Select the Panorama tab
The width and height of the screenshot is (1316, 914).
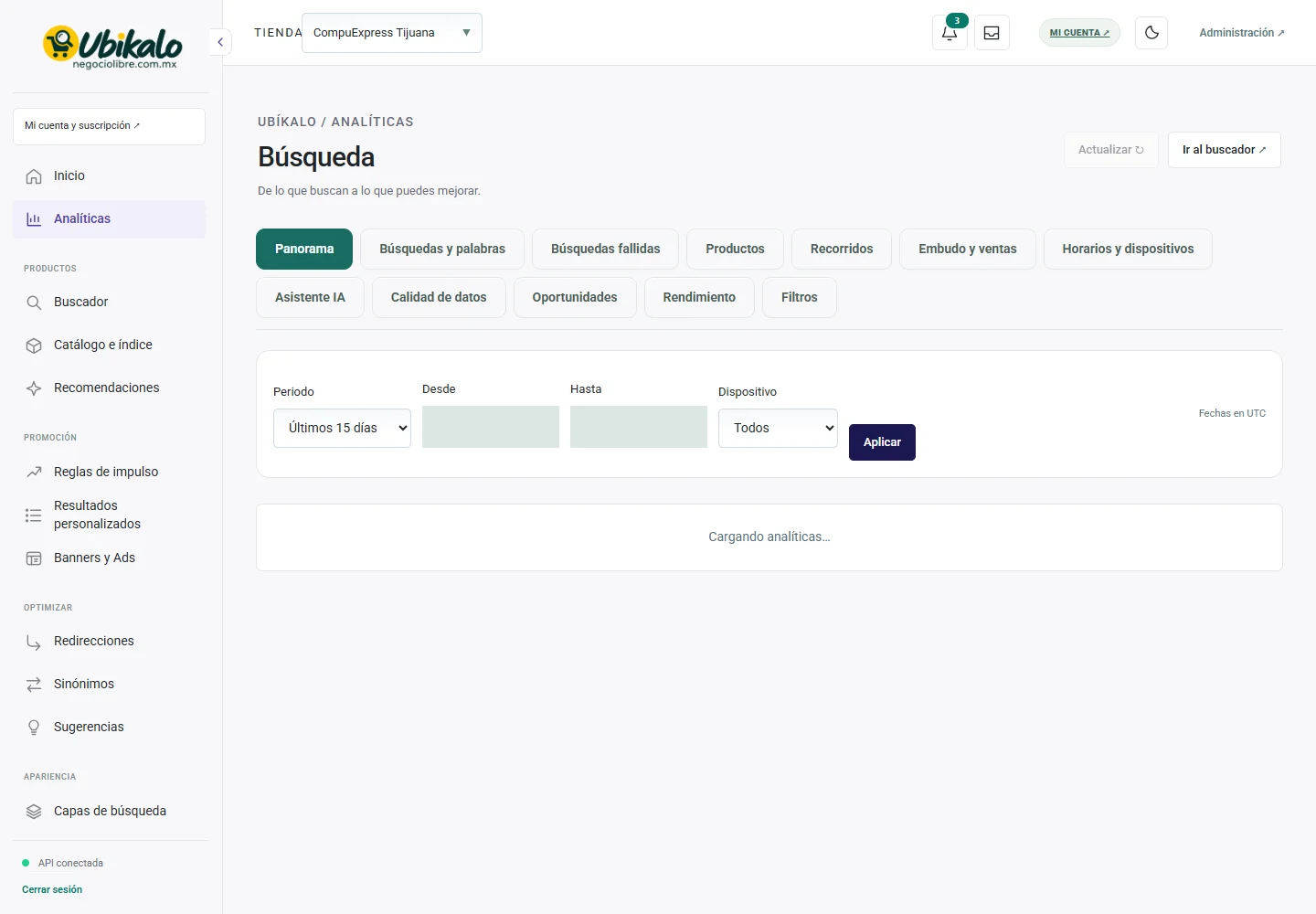click(304, 249)
